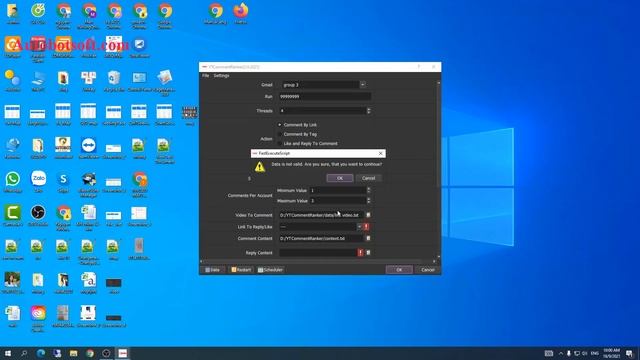Open the notification center icon
Viewport: 640px width, 360px height.
pos(630,353)
